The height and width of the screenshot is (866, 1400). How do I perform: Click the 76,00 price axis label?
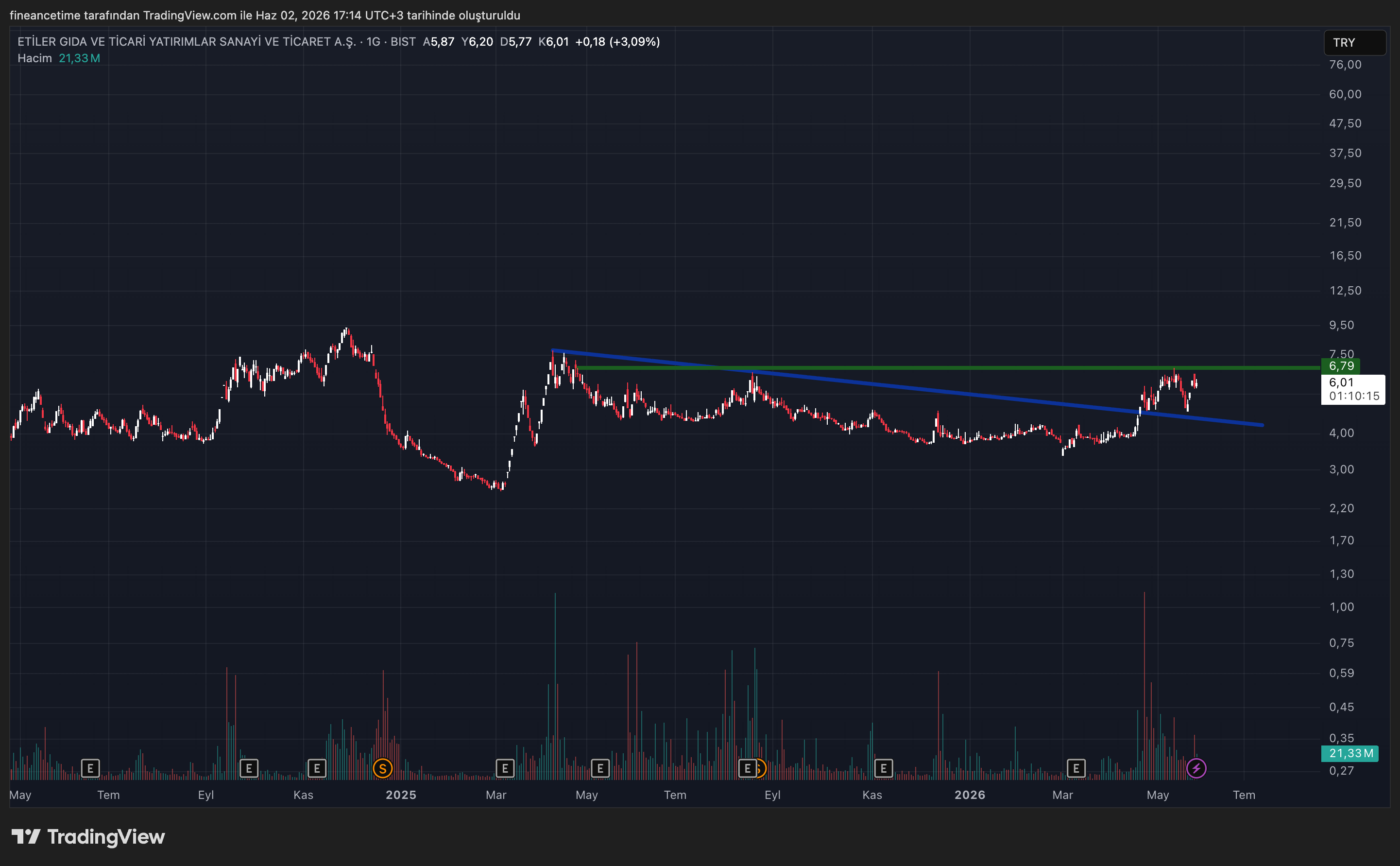pos(1345,65)
